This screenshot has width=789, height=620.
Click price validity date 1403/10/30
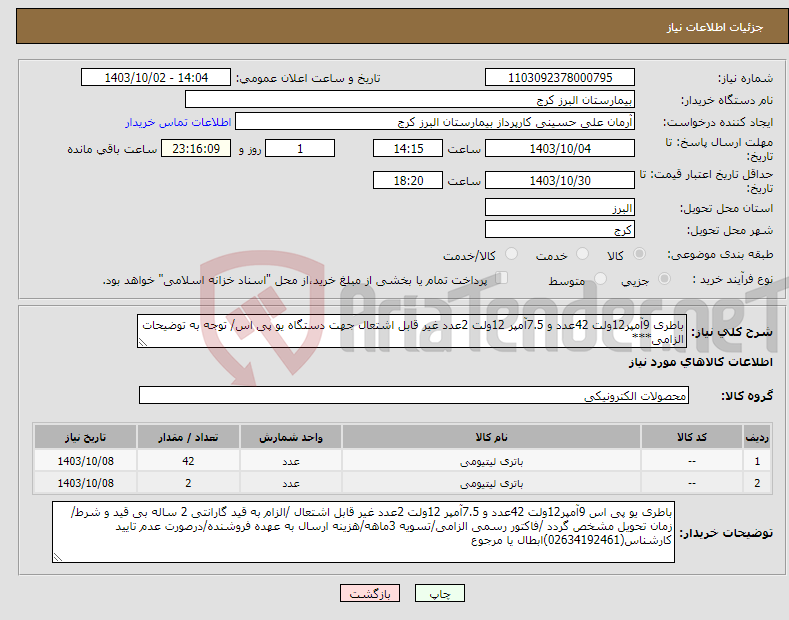pos(560,180)
